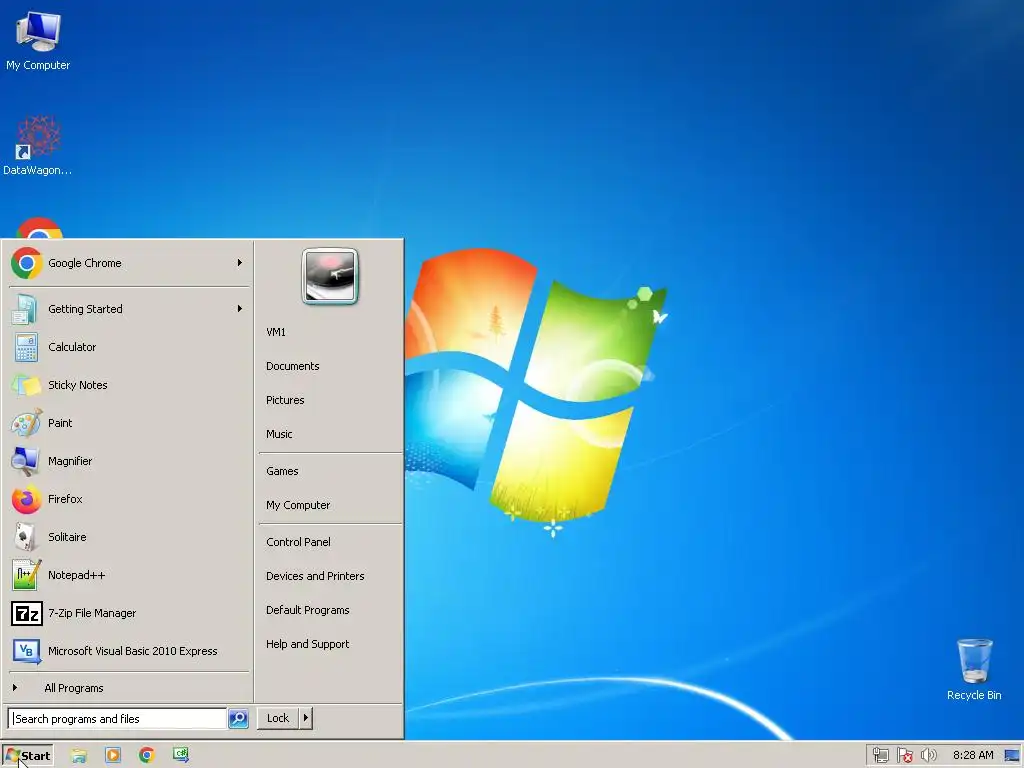Click the volume speaker tray icon
This screenshot has width=1024, height=768.
[928, 756]
